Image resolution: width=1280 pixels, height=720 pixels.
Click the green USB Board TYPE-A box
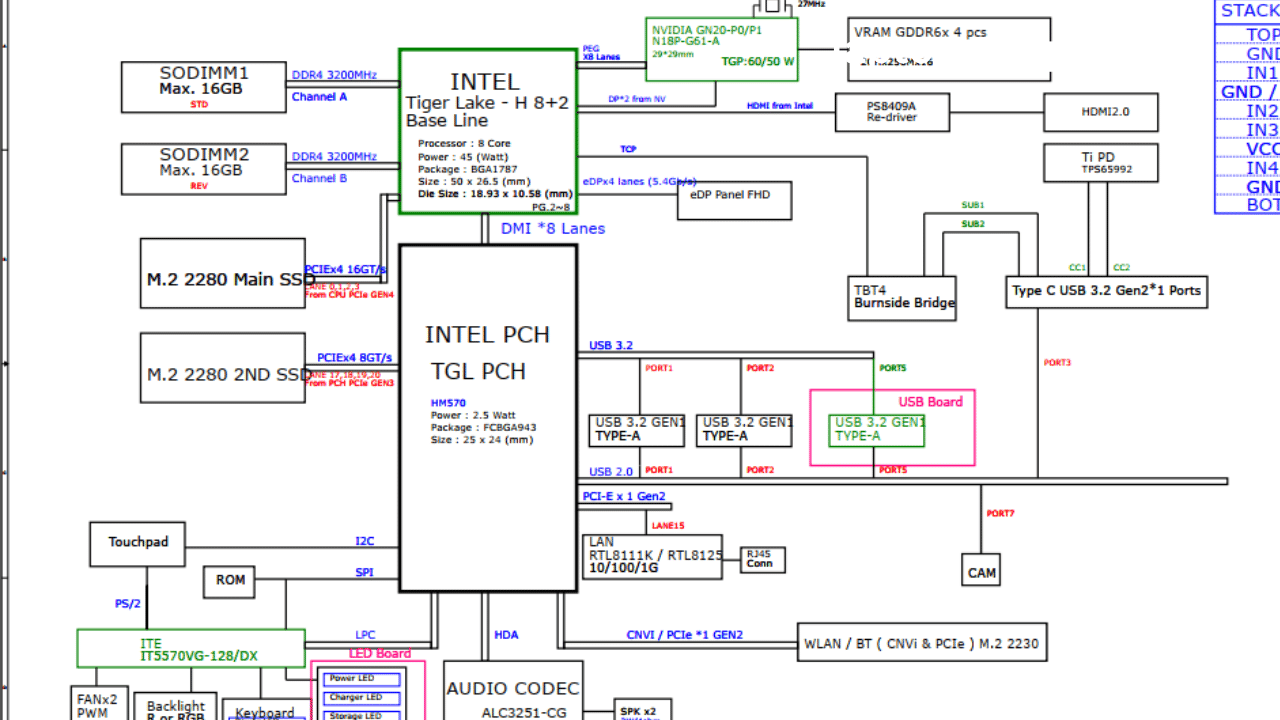coord(876,430)
